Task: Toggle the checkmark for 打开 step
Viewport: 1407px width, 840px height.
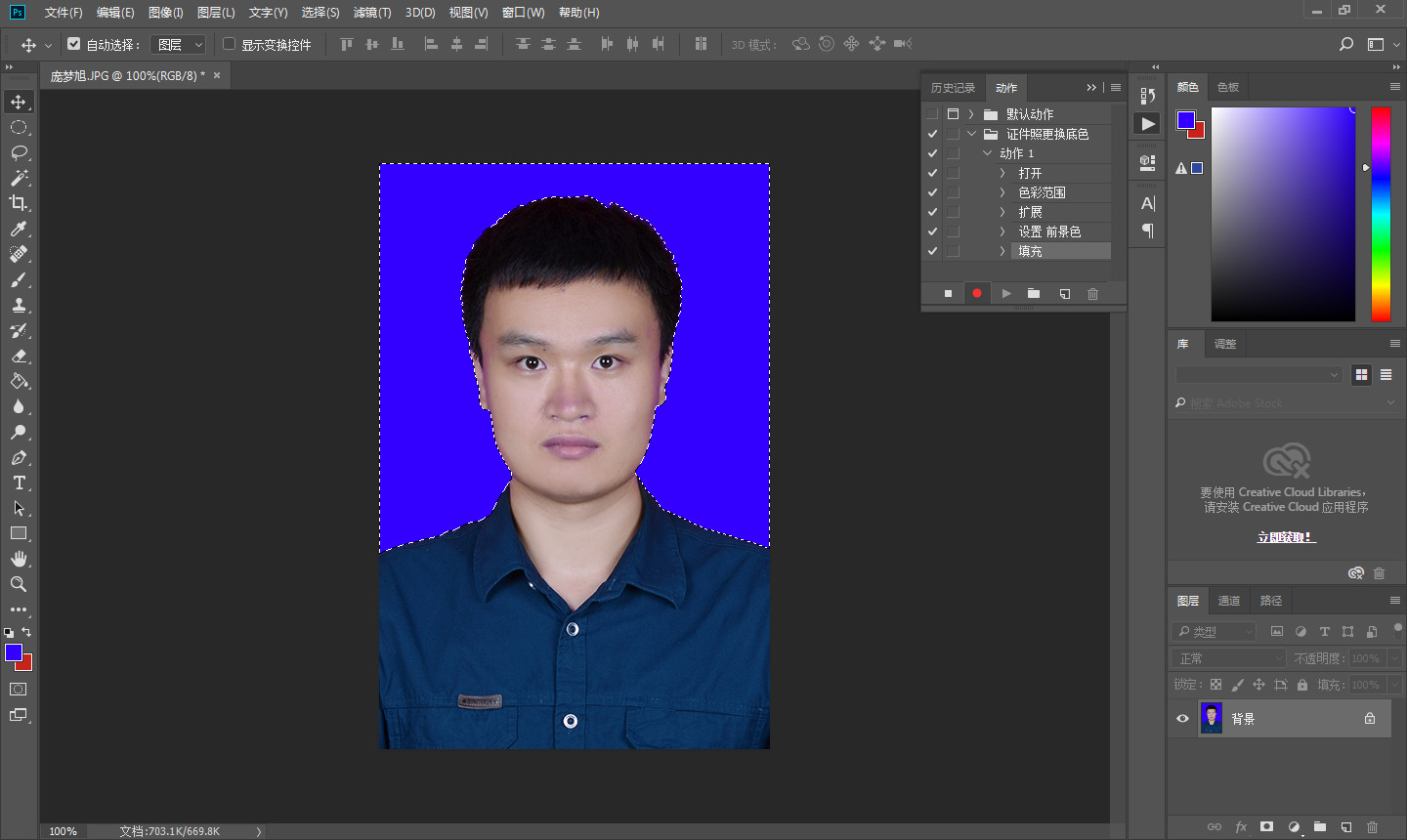Action: click(x=932, y=173)
